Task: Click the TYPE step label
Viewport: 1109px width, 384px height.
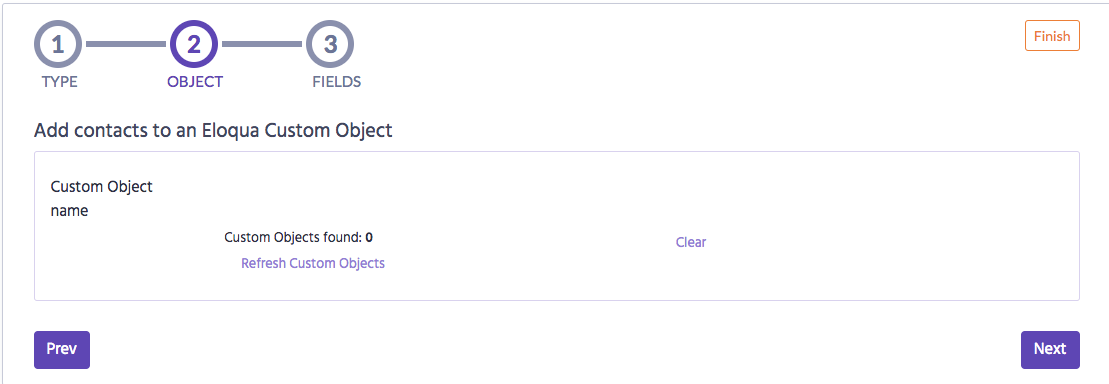Action: (59, 82)
